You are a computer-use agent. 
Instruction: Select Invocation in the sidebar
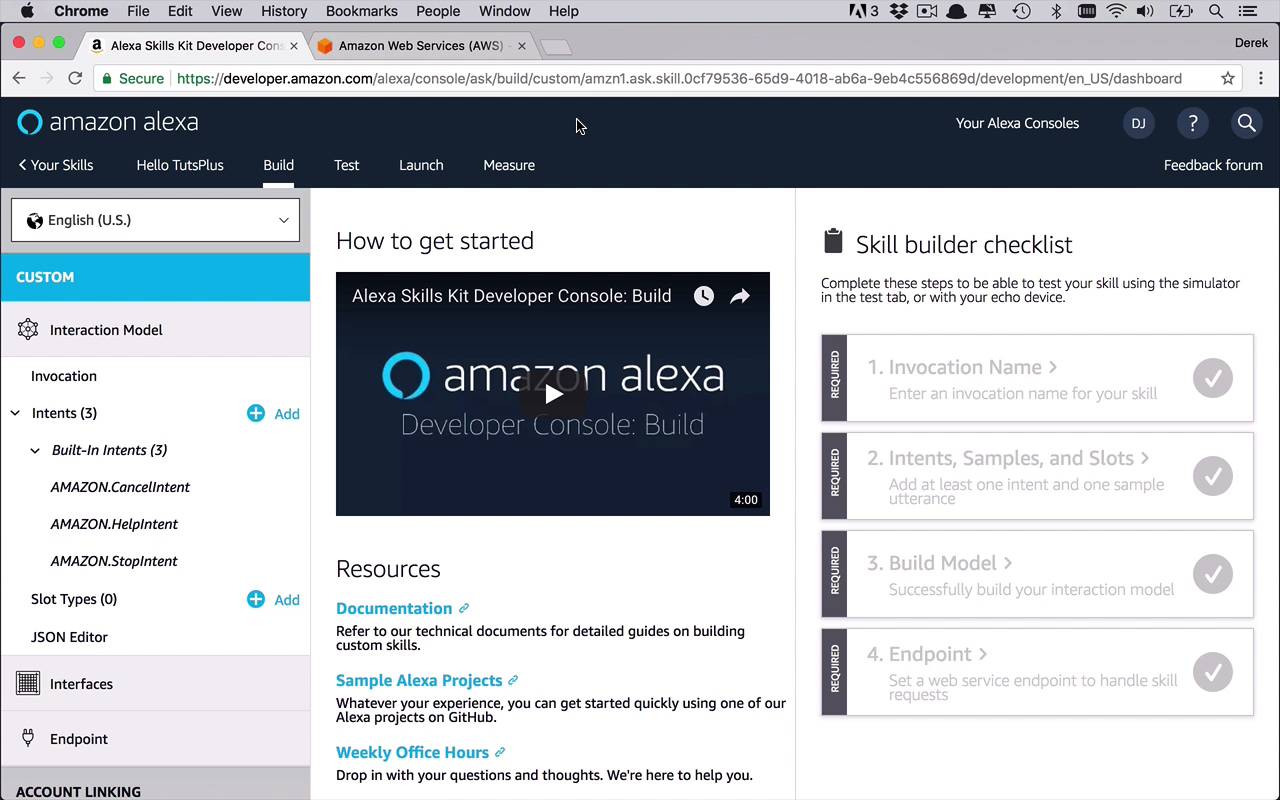tap(64, 376)
